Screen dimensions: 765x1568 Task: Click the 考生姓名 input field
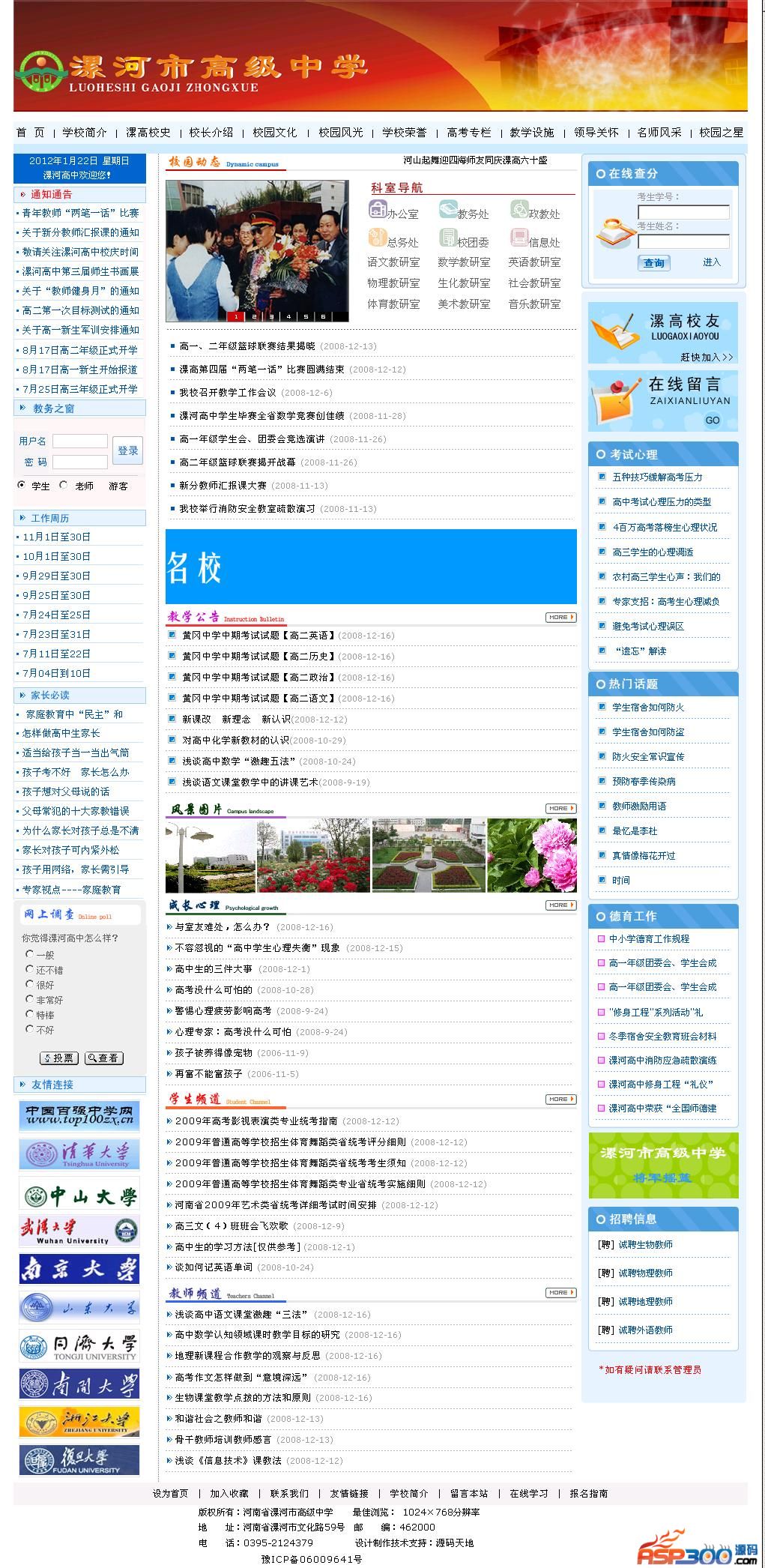pos(683,241)
